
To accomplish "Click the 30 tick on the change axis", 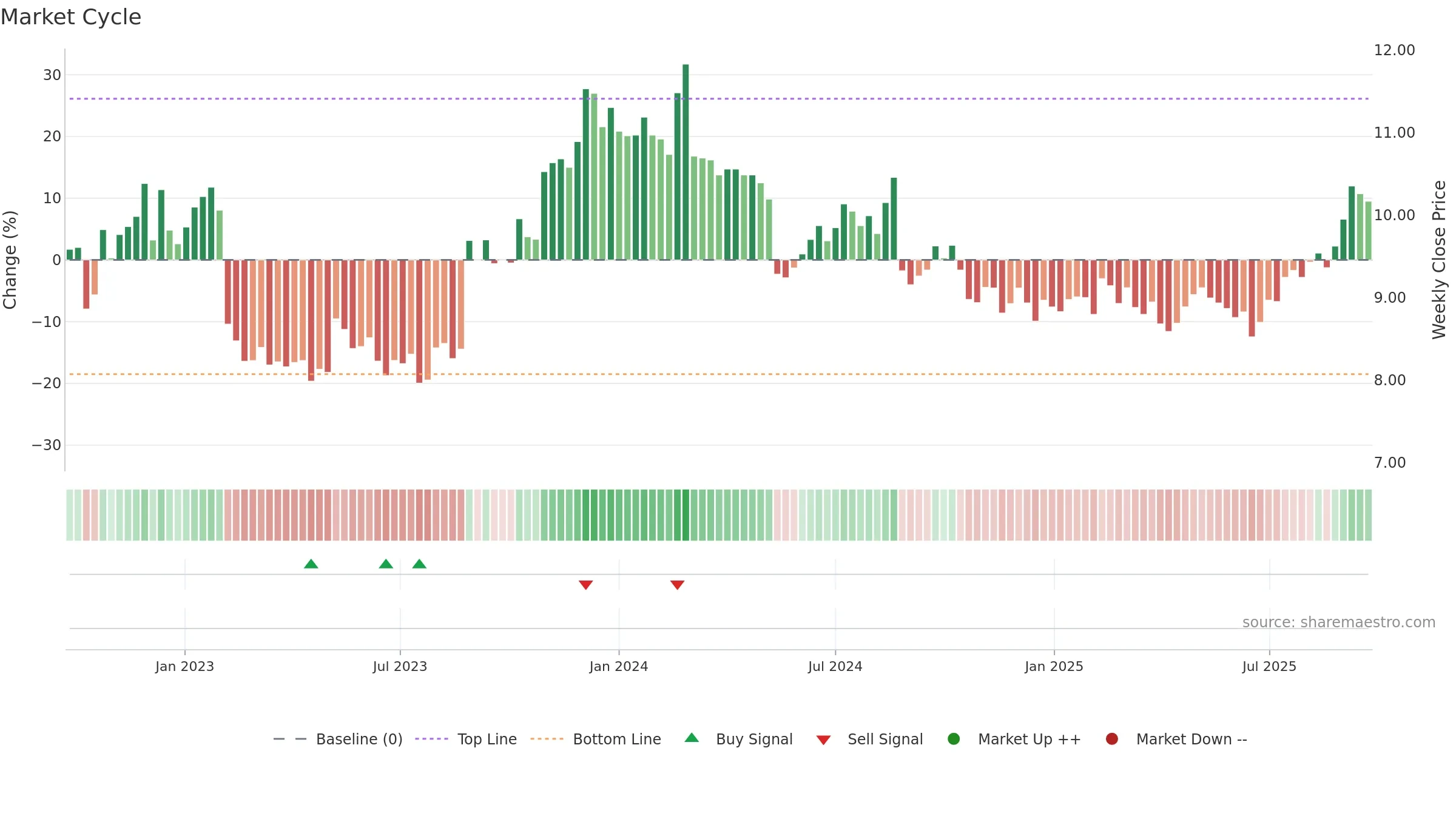I will 52,75.
